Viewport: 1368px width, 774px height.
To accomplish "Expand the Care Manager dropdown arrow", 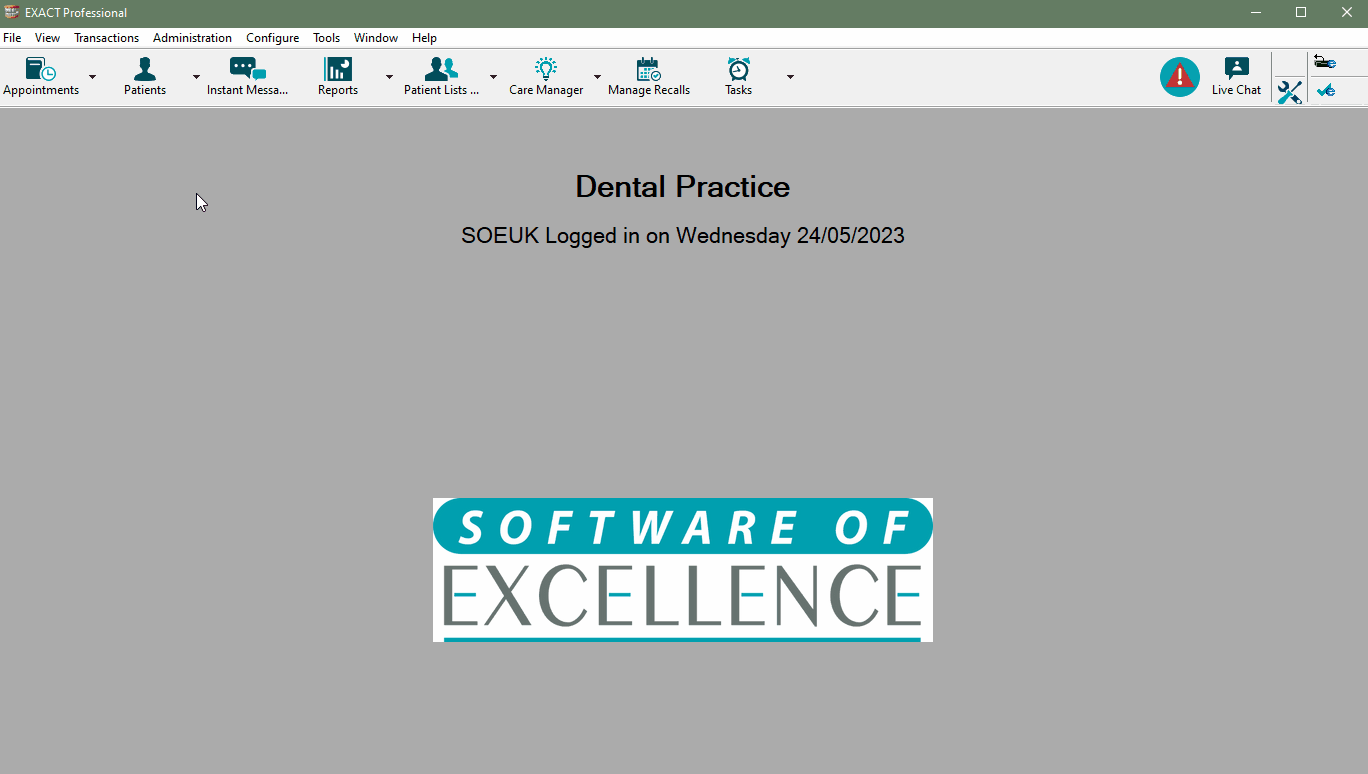I will (x=597, y=77).
